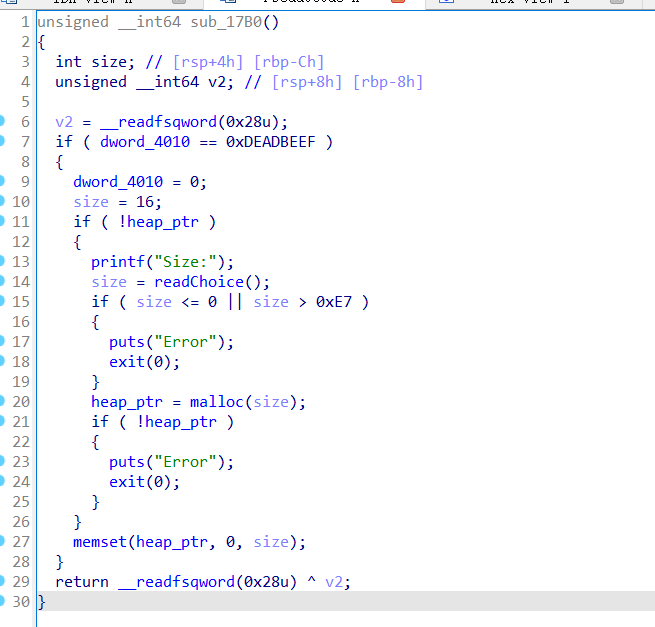
Task: Toggle breakpoint marker on line 21
Action: (4, 422)
